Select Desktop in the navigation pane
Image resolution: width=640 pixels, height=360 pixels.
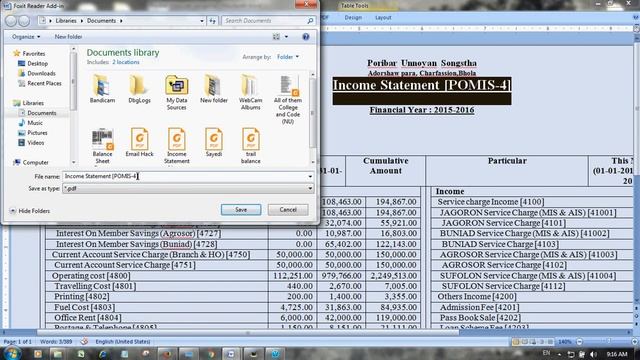pos(33,64)
